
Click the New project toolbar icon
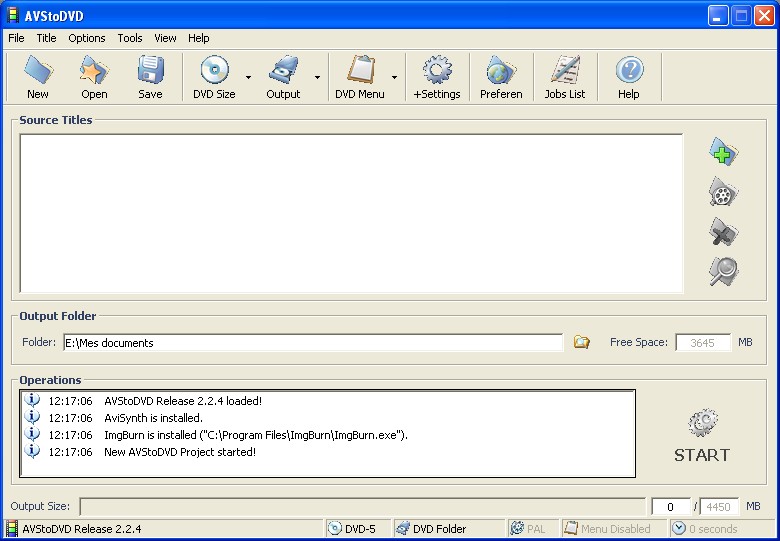tap(37, 76)
